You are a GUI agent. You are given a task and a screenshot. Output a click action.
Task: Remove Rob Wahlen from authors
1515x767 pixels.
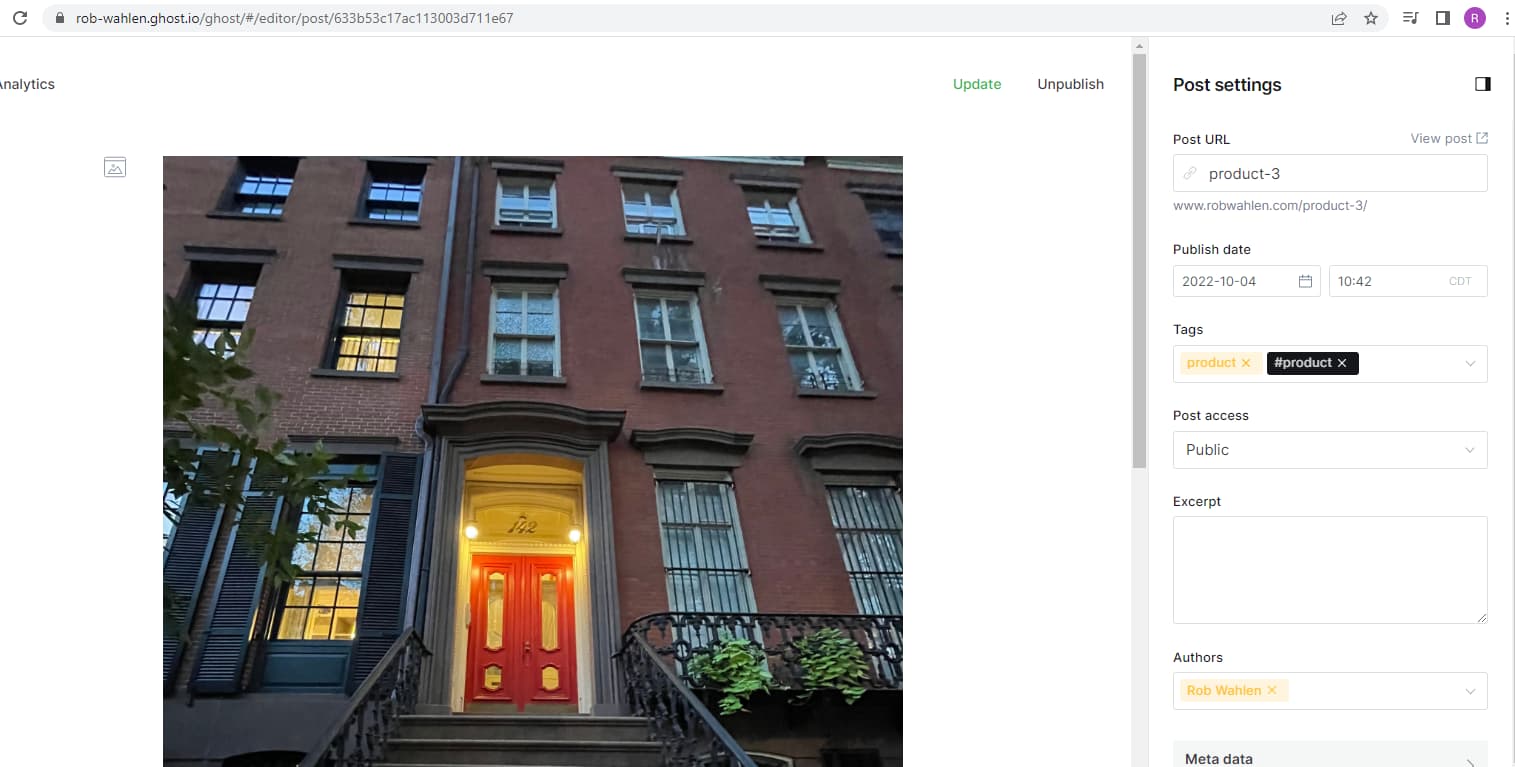coord(1272,690)
